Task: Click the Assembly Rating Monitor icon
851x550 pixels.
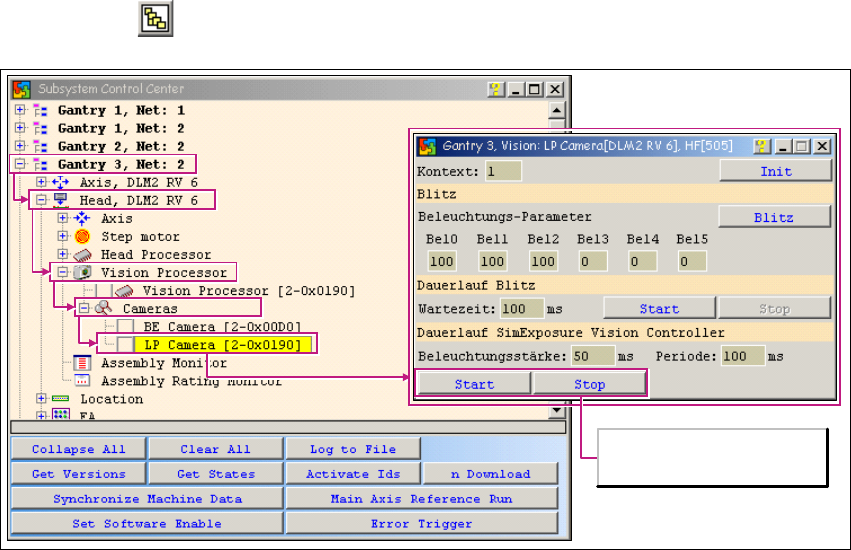Action: pyautogui.click(x=83, y=381)
